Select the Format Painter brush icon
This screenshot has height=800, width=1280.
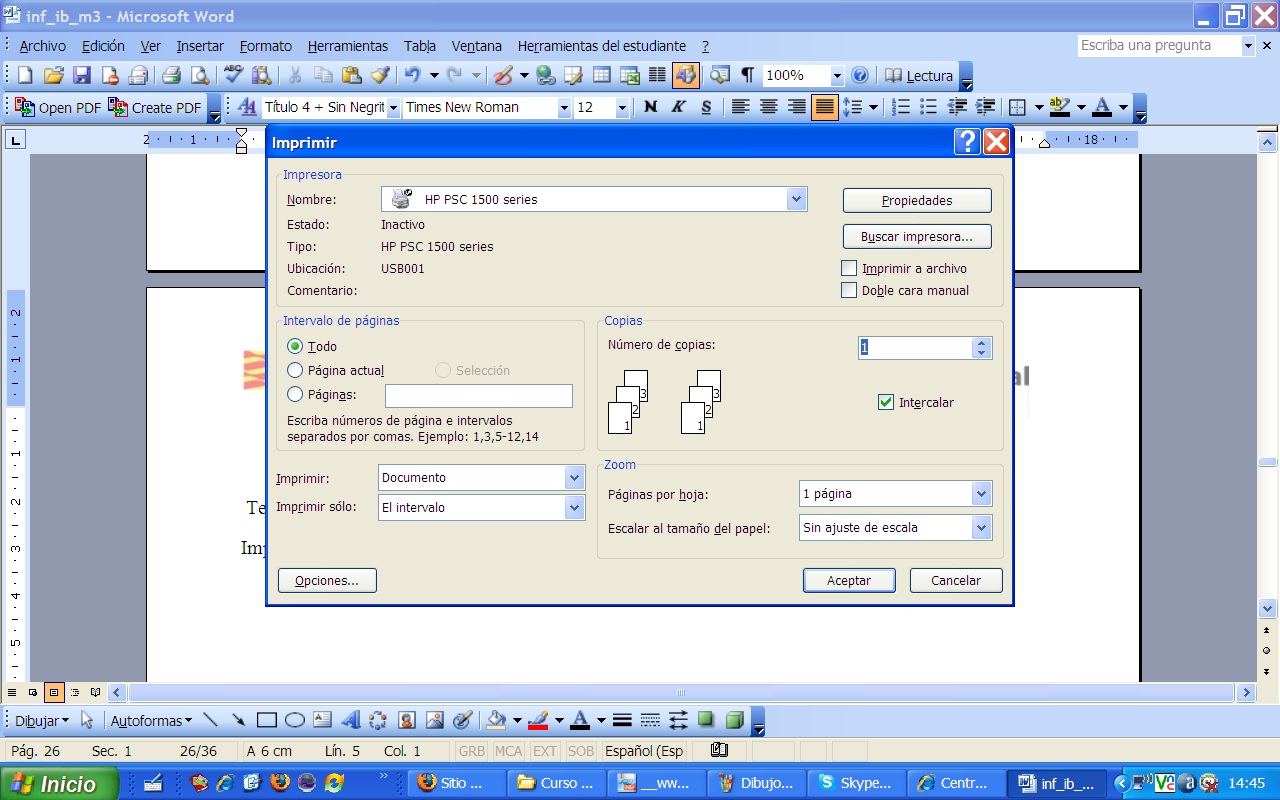[380, 75]
